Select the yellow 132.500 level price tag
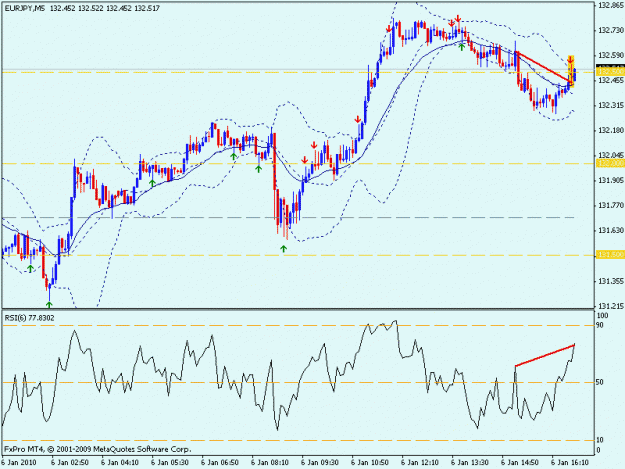Image resolution: width=625 pixels, height=469 pixels. click(x=610, y=72)
